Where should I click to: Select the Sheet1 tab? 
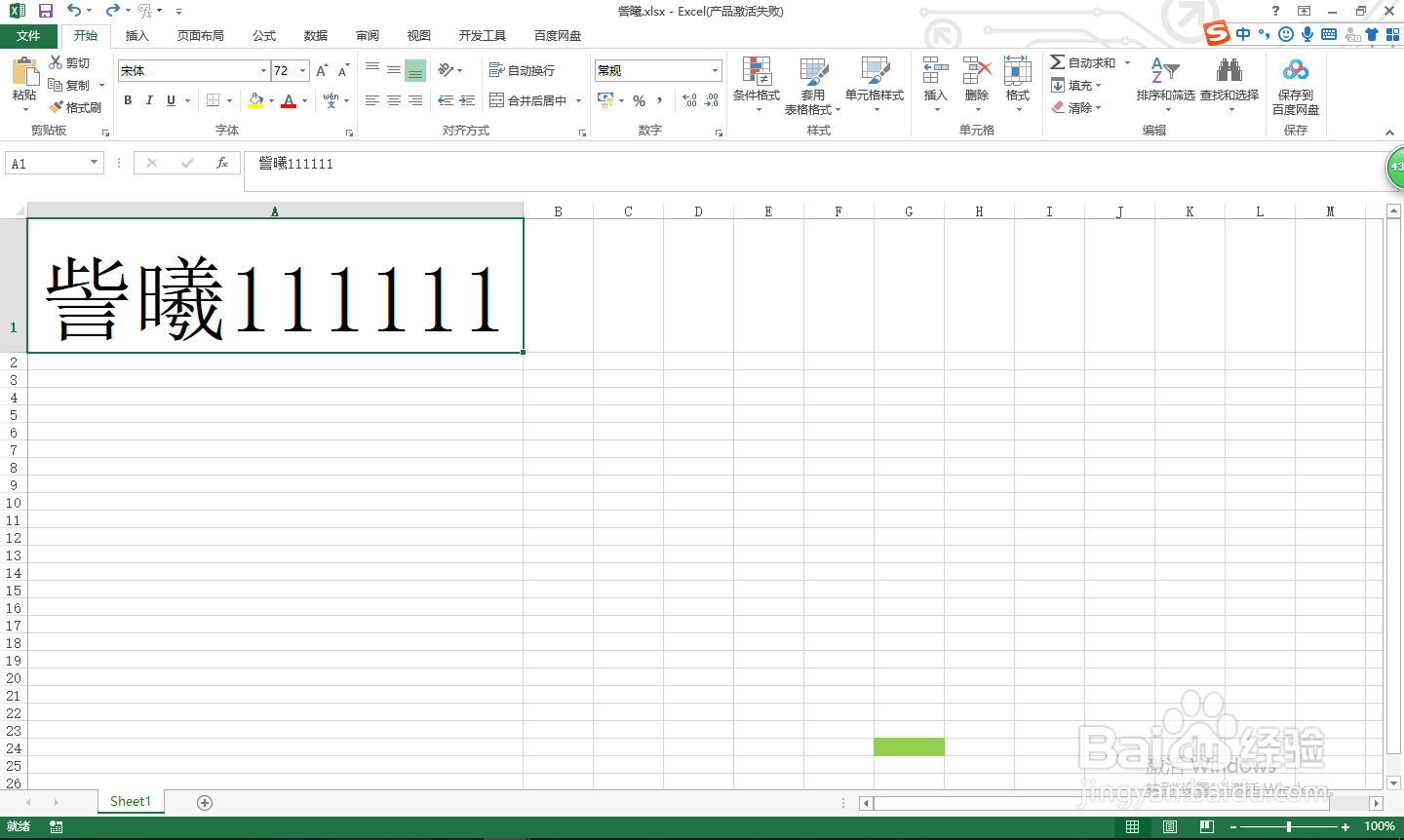[131, 801]
